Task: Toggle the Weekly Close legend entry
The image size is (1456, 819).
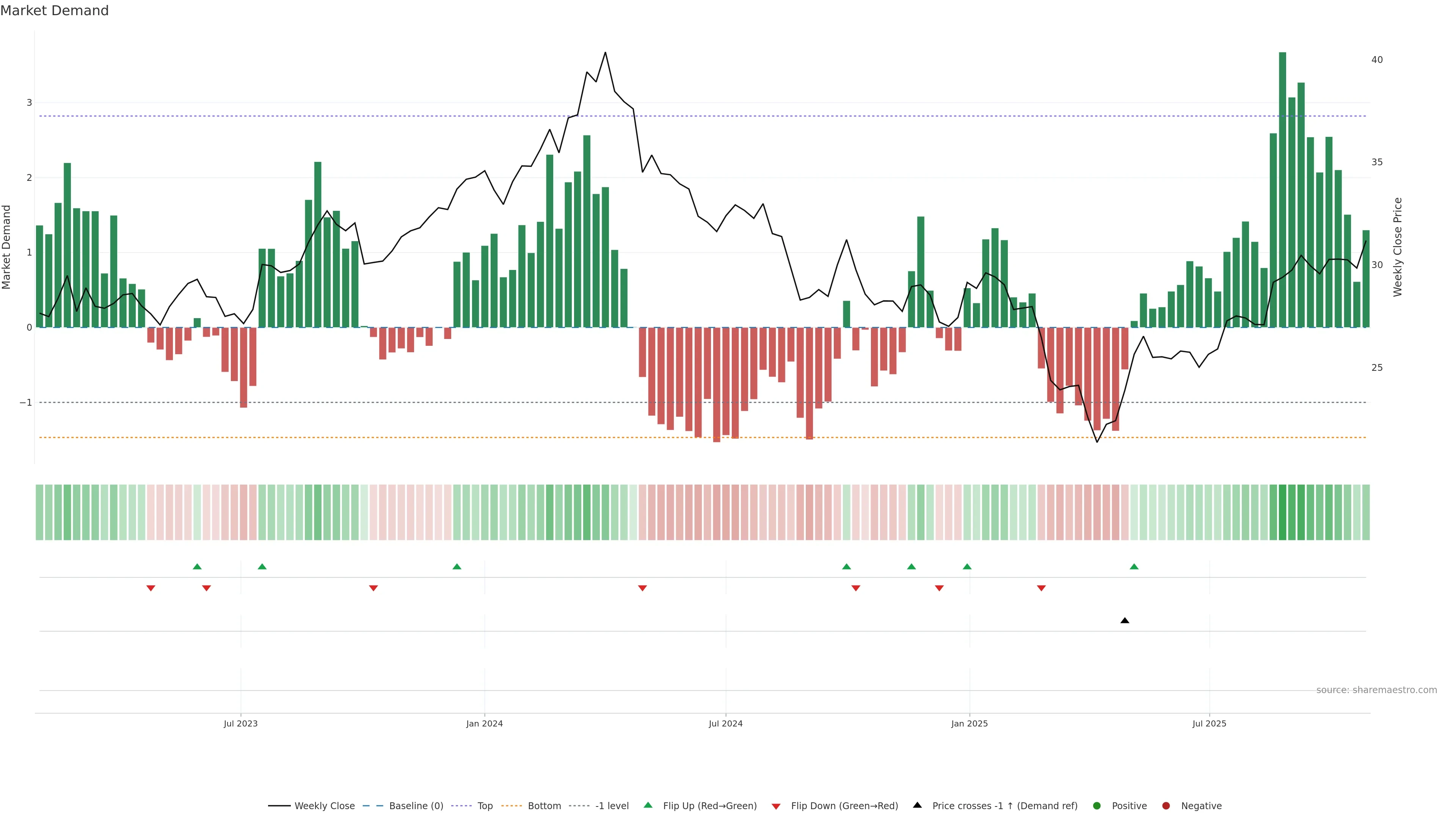Action: pos(325,806)
